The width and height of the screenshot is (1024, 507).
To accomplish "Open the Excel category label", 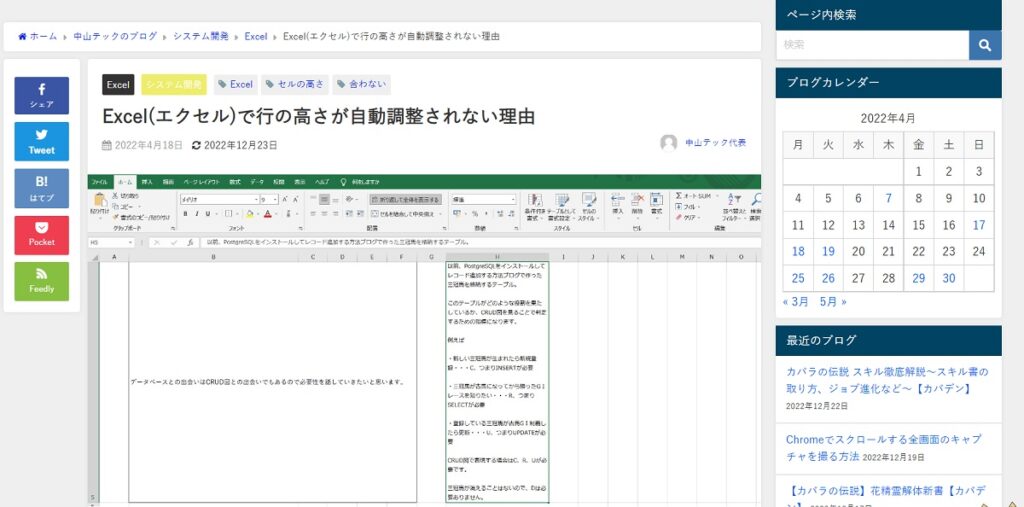I will click(118, 85).
